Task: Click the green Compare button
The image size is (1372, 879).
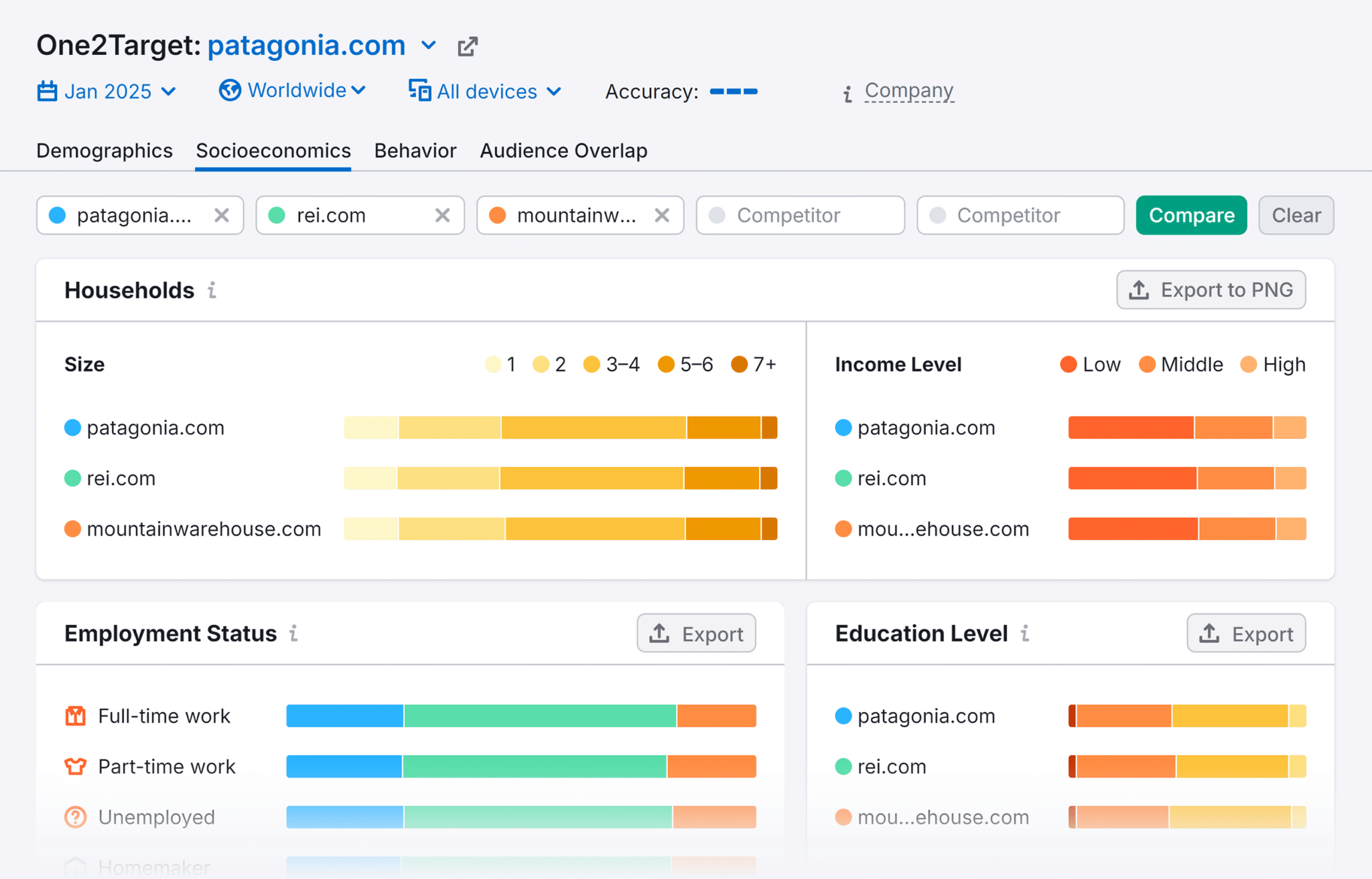Action: [x=1192, y=215]
